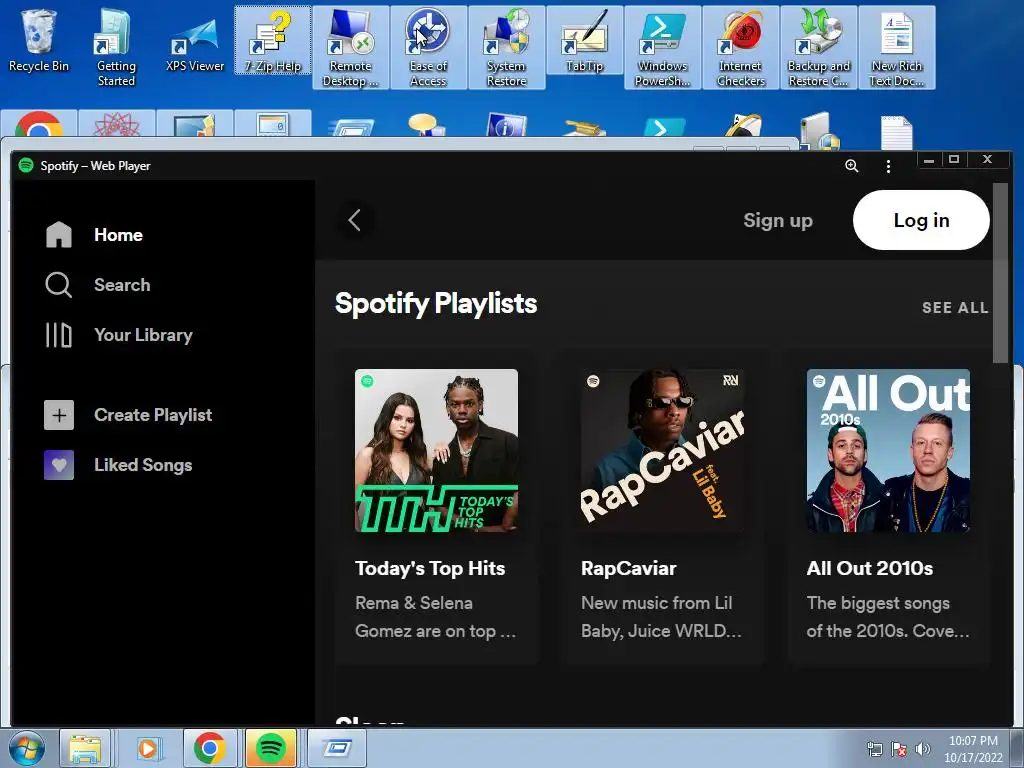Click the Search magnifier icon in the sidebar
Viewport: 1024px width, 768px height.
(x=59, y=285)
